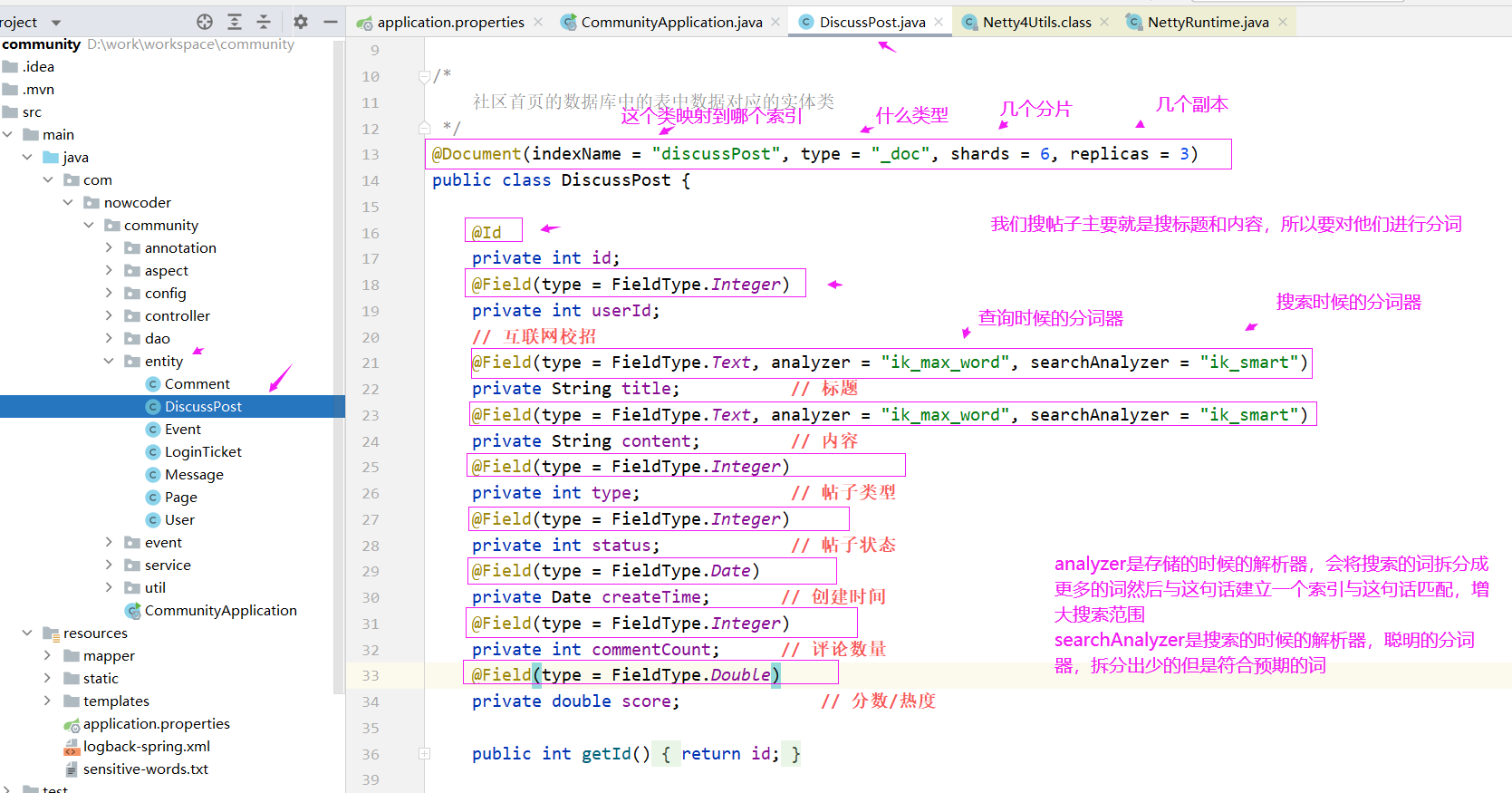Collapse the resources folder

click(27, 633)
